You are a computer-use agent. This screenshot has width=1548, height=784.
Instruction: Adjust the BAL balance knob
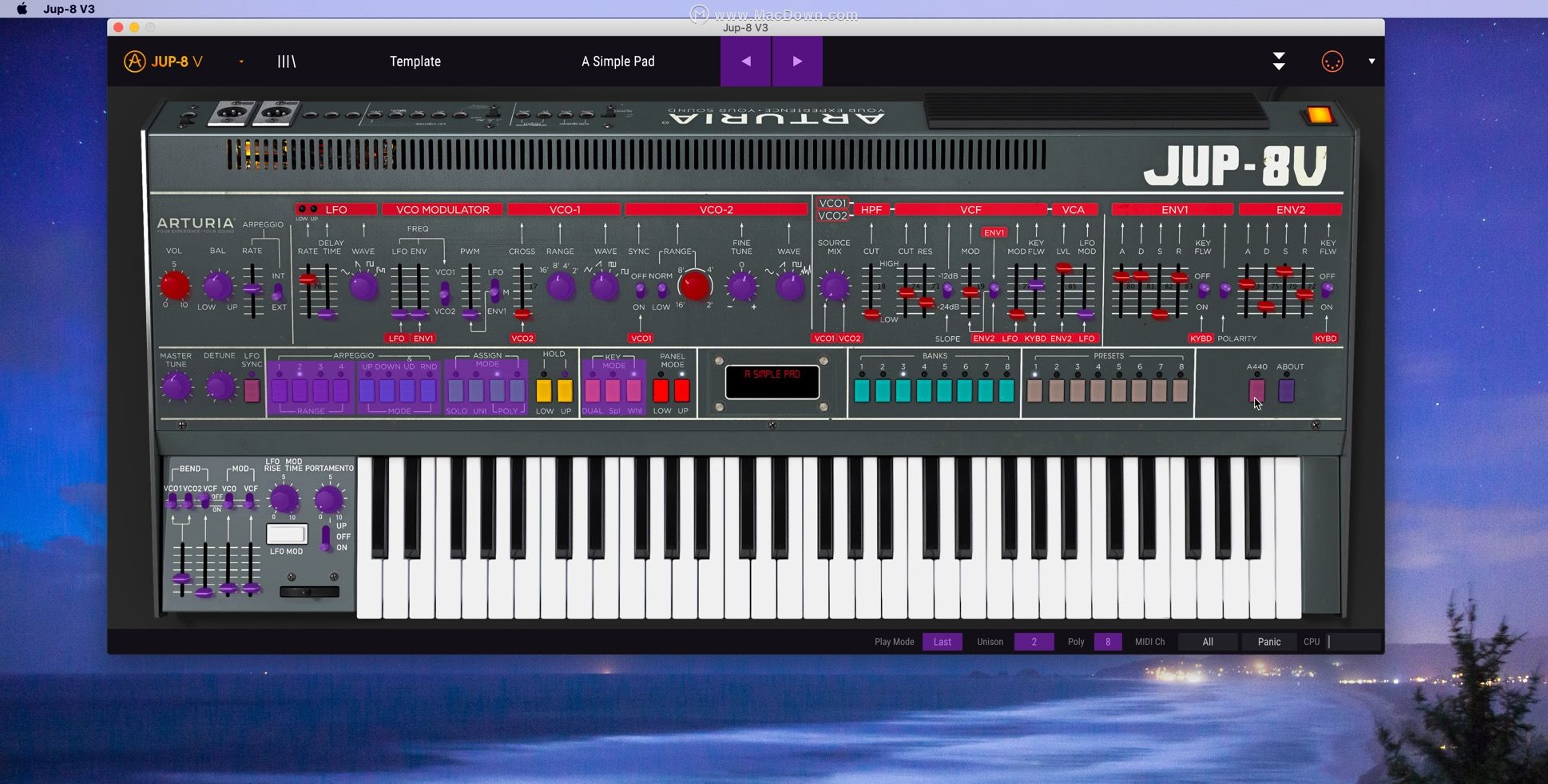(217, 285)
